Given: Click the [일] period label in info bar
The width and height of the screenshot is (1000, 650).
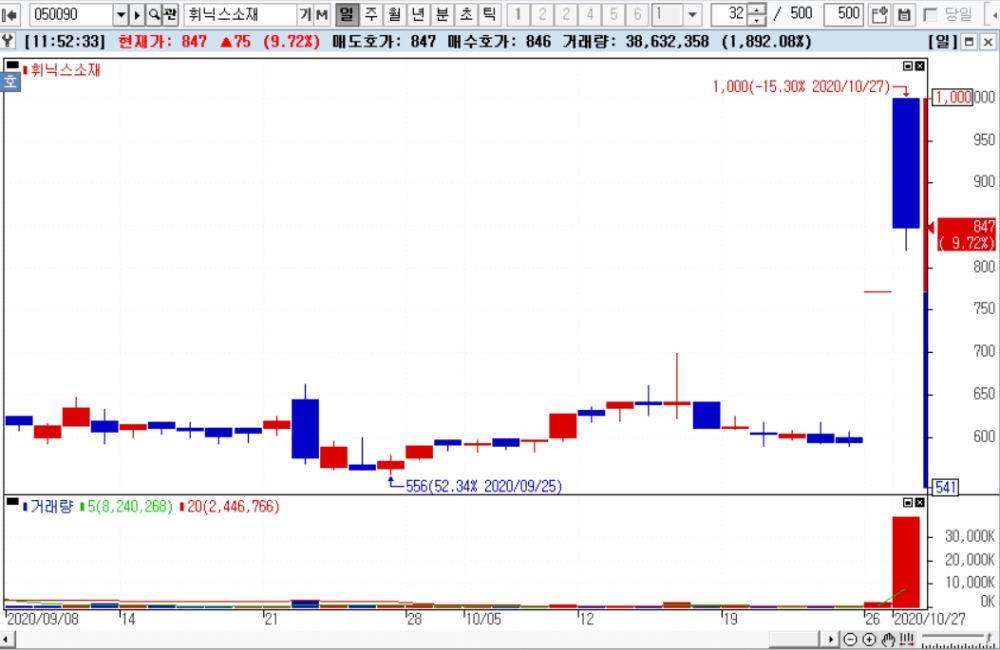Looking at the screenshot, I should (x=943, y=42).
